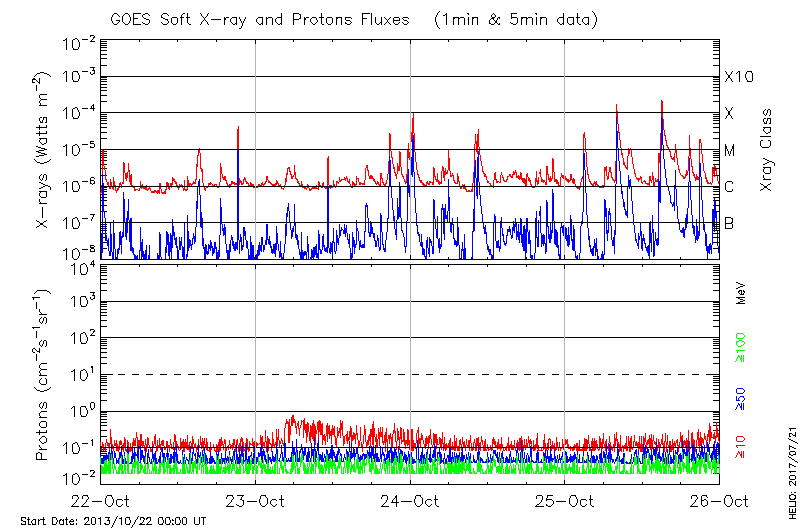
Task: Click the MeV unit label
Action: tap(741, 294)
